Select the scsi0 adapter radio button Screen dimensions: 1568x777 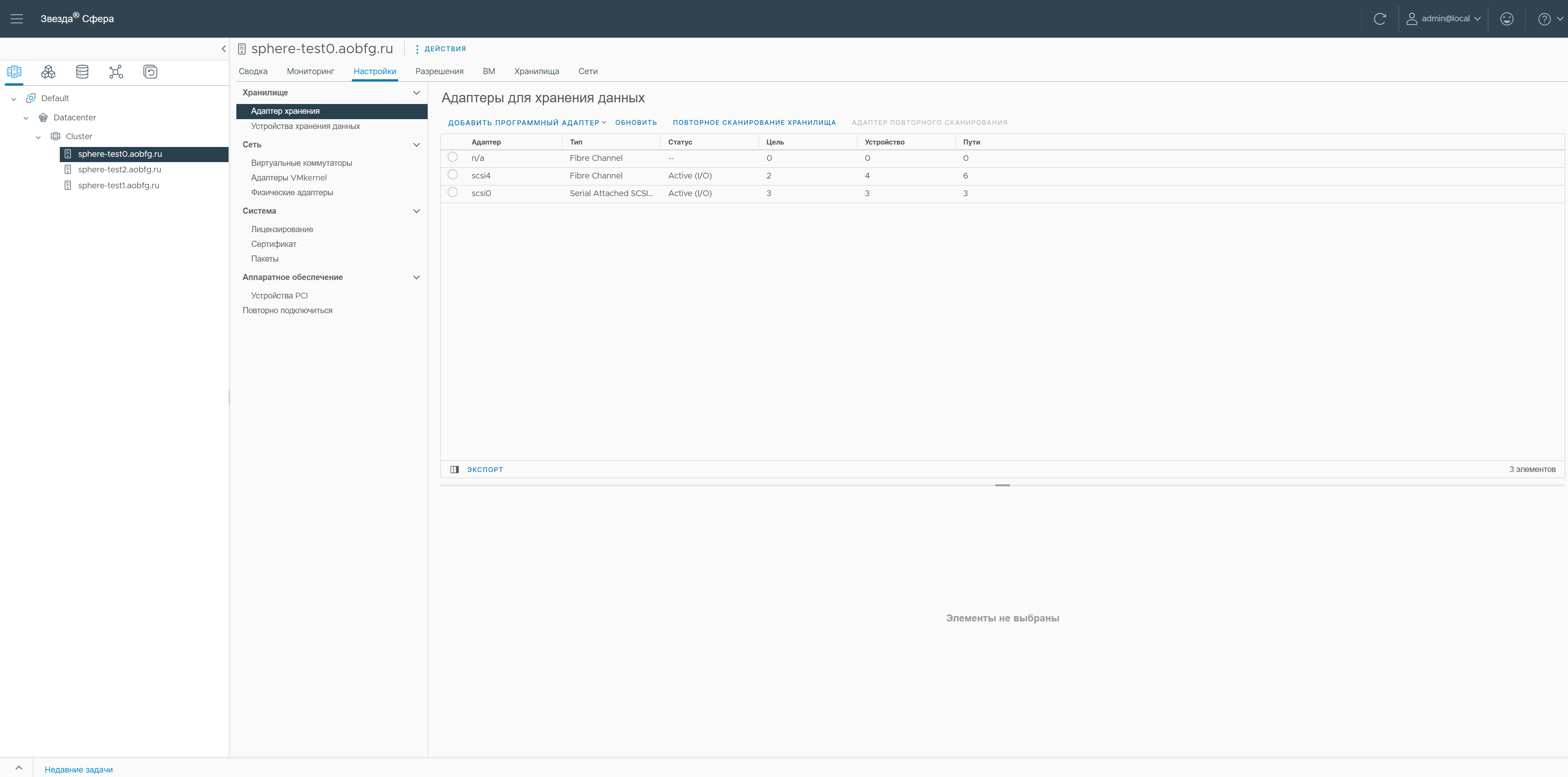pos(452,192)
